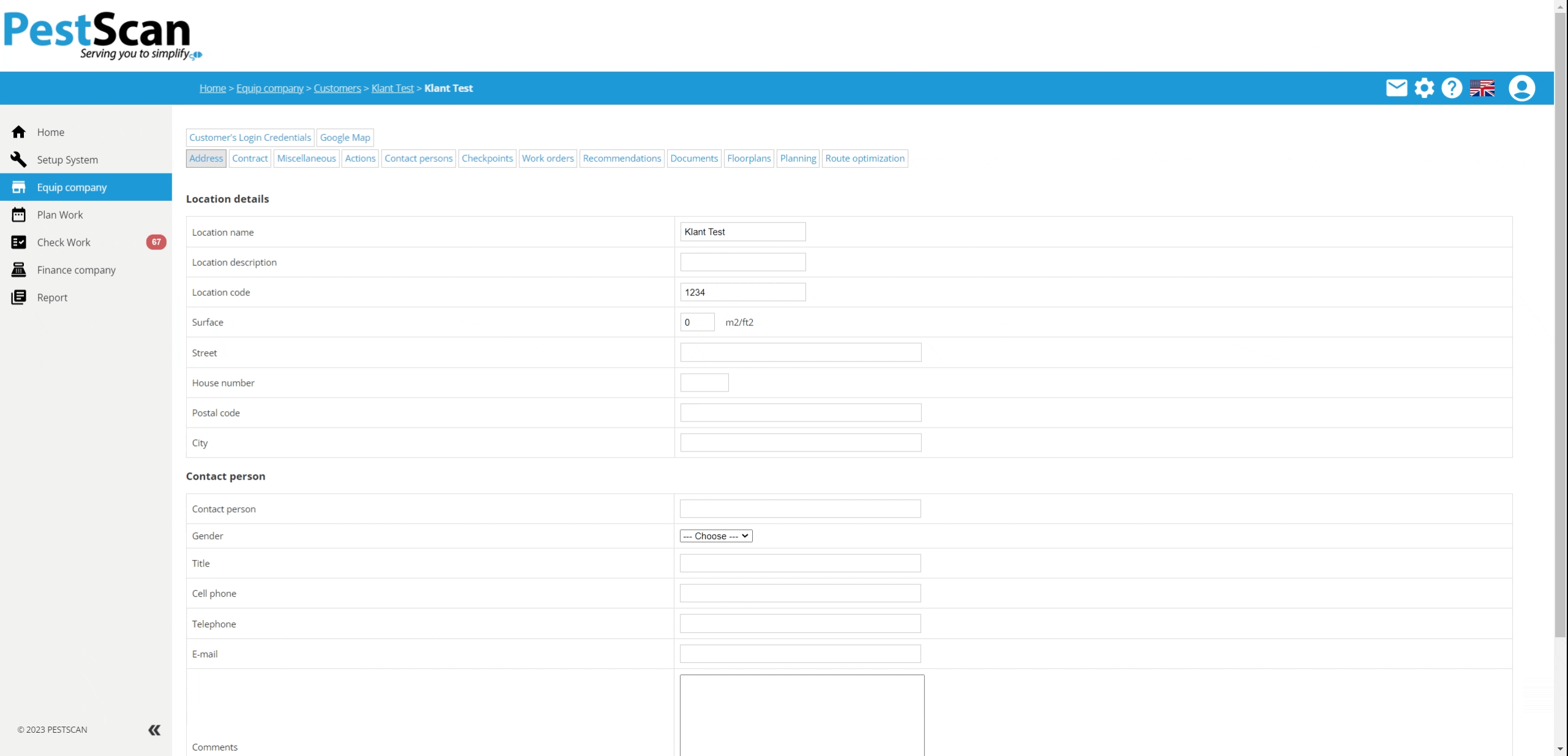Click the page scrollbar down arrow

point(1560,749)
